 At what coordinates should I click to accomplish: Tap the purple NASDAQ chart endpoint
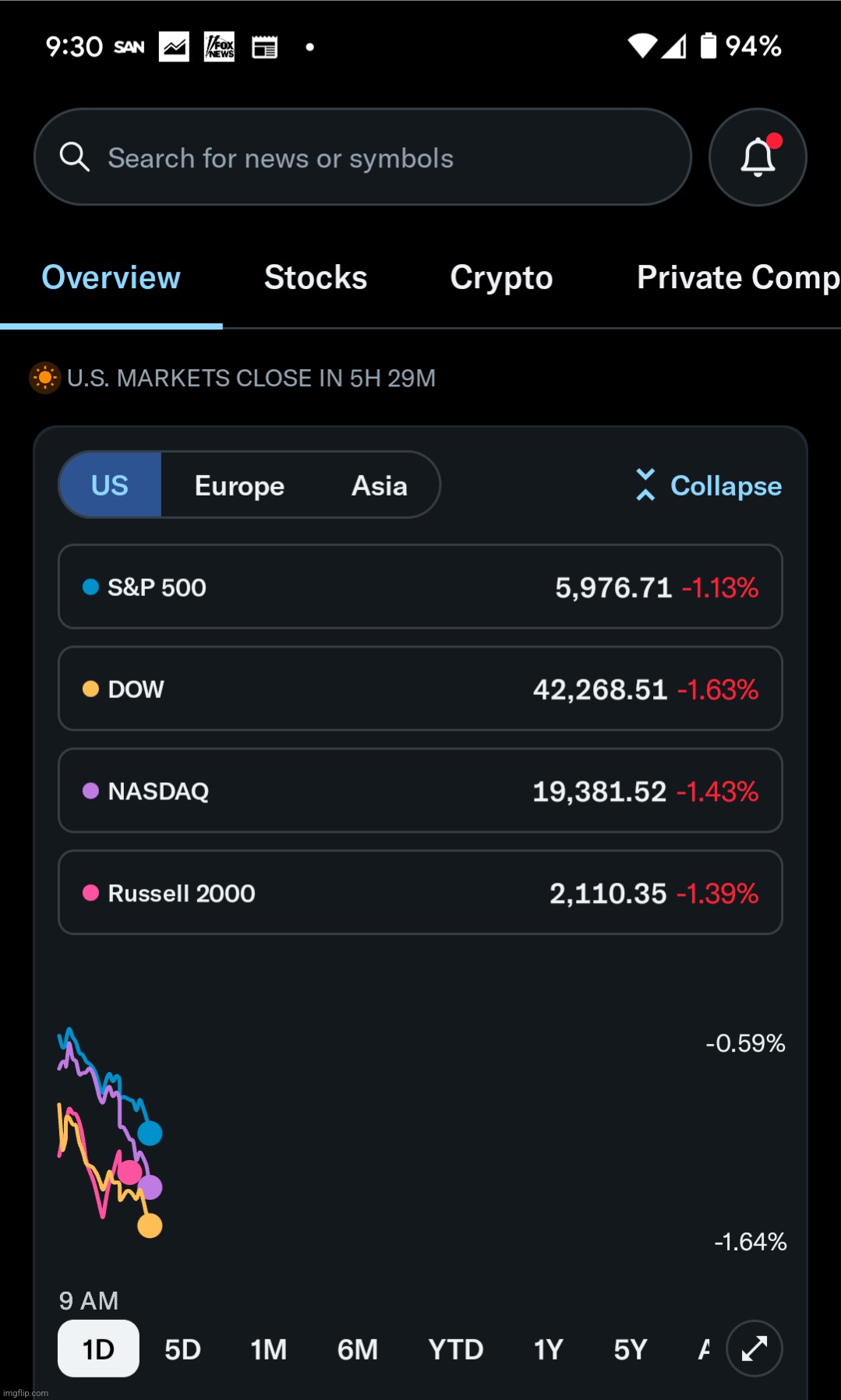(x=150, y=1187)
